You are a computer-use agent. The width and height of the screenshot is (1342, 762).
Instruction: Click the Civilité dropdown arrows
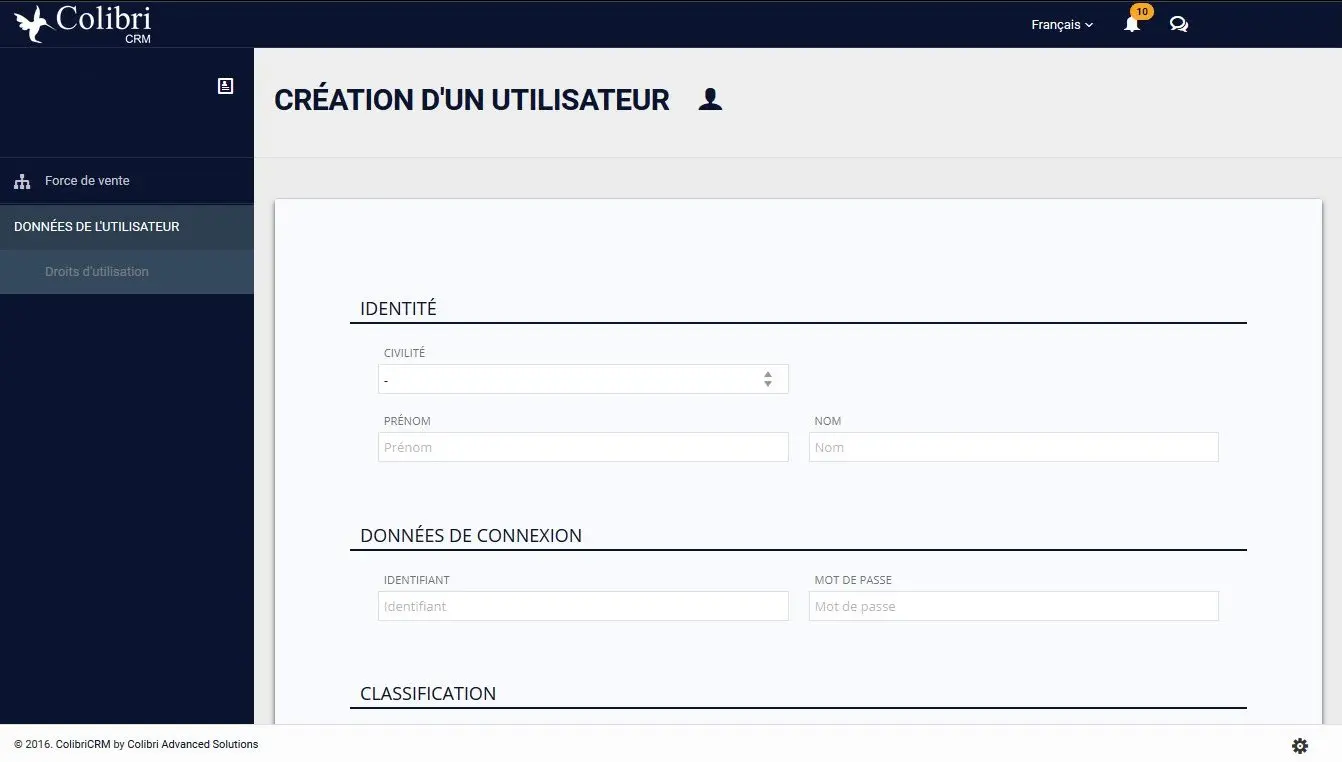pyautogui.click(x=768, y=380)
